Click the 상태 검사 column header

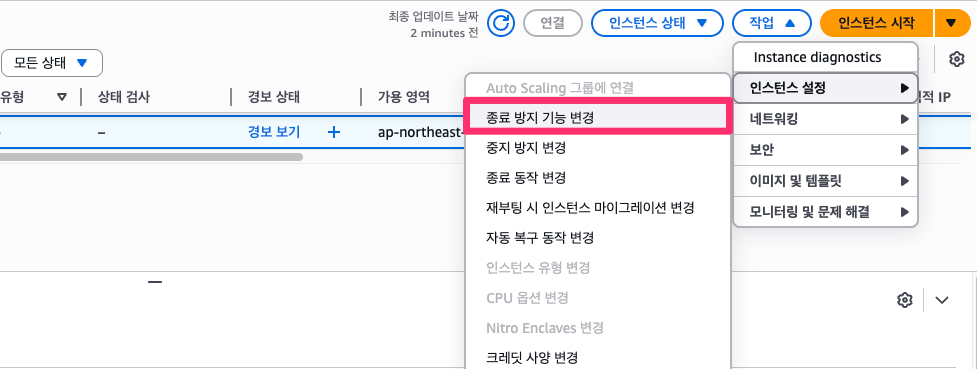click(124, 97)
